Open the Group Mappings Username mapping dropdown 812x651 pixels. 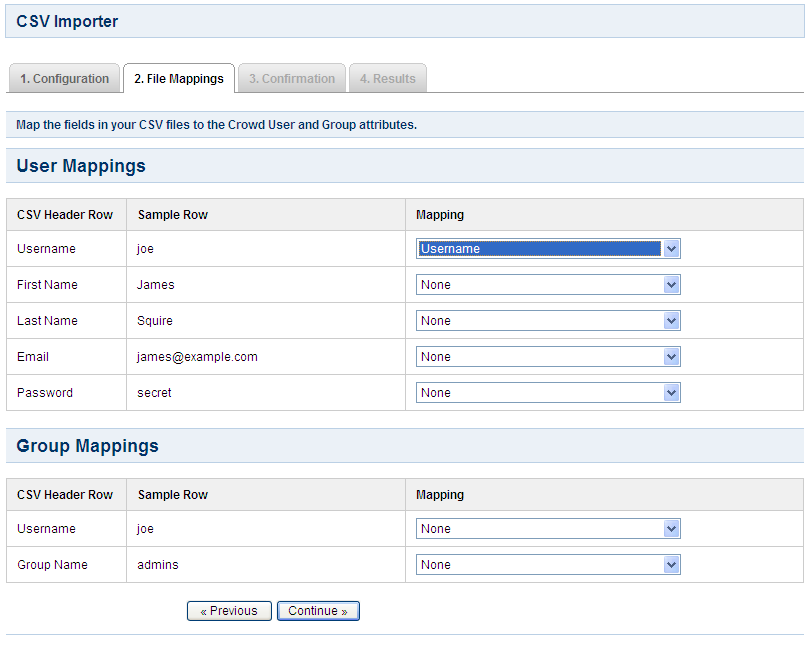point(548,529)
